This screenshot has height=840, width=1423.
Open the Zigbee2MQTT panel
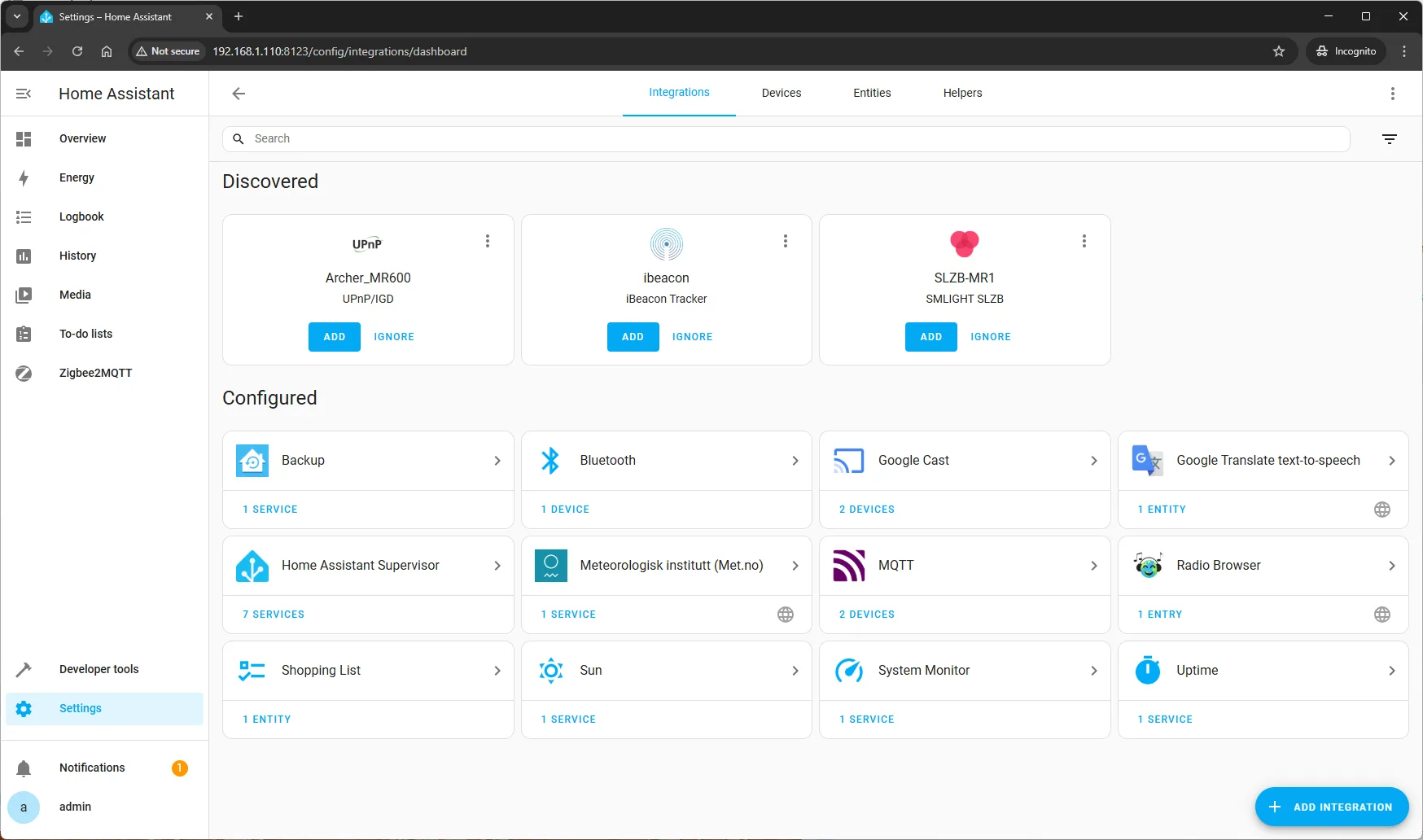tap(95, 373)
